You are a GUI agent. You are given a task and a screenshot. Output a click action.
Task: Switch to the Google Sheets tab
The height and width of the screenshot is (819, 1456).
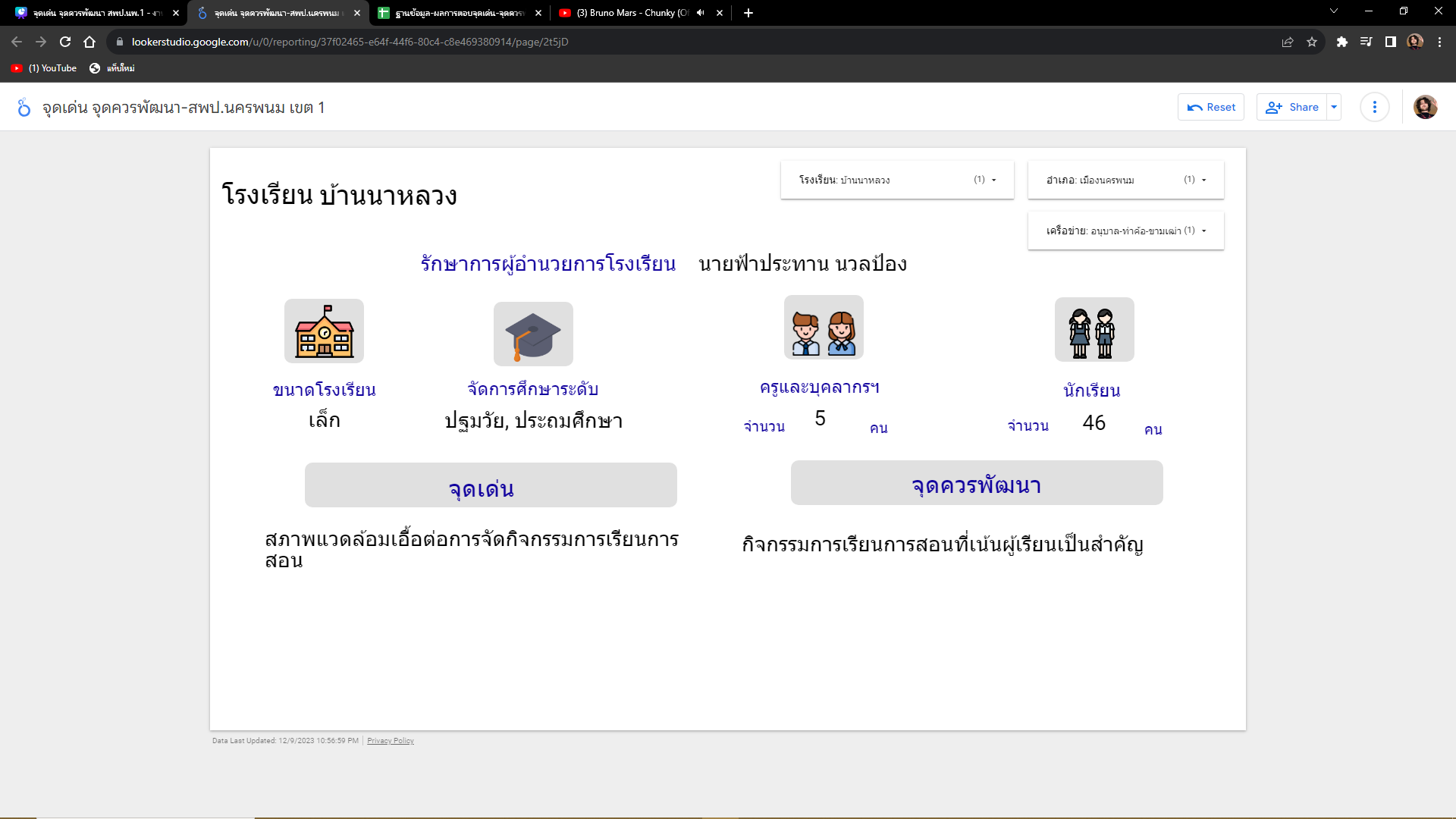click(455, 13)
